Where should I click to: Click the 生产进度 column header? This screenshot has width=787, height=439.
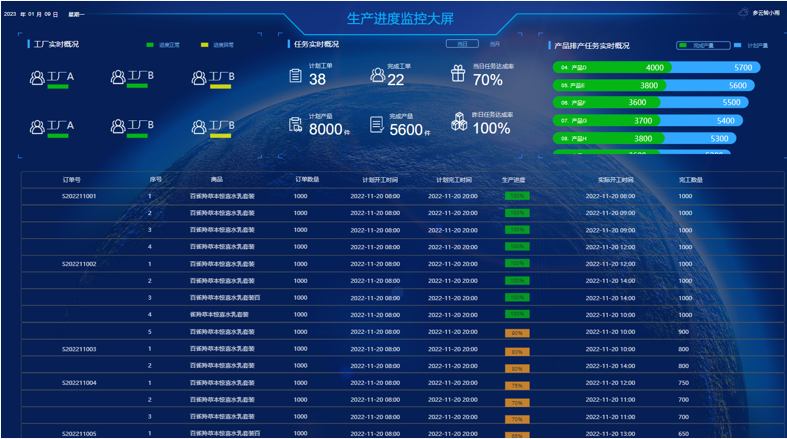[x=513, y=180]
